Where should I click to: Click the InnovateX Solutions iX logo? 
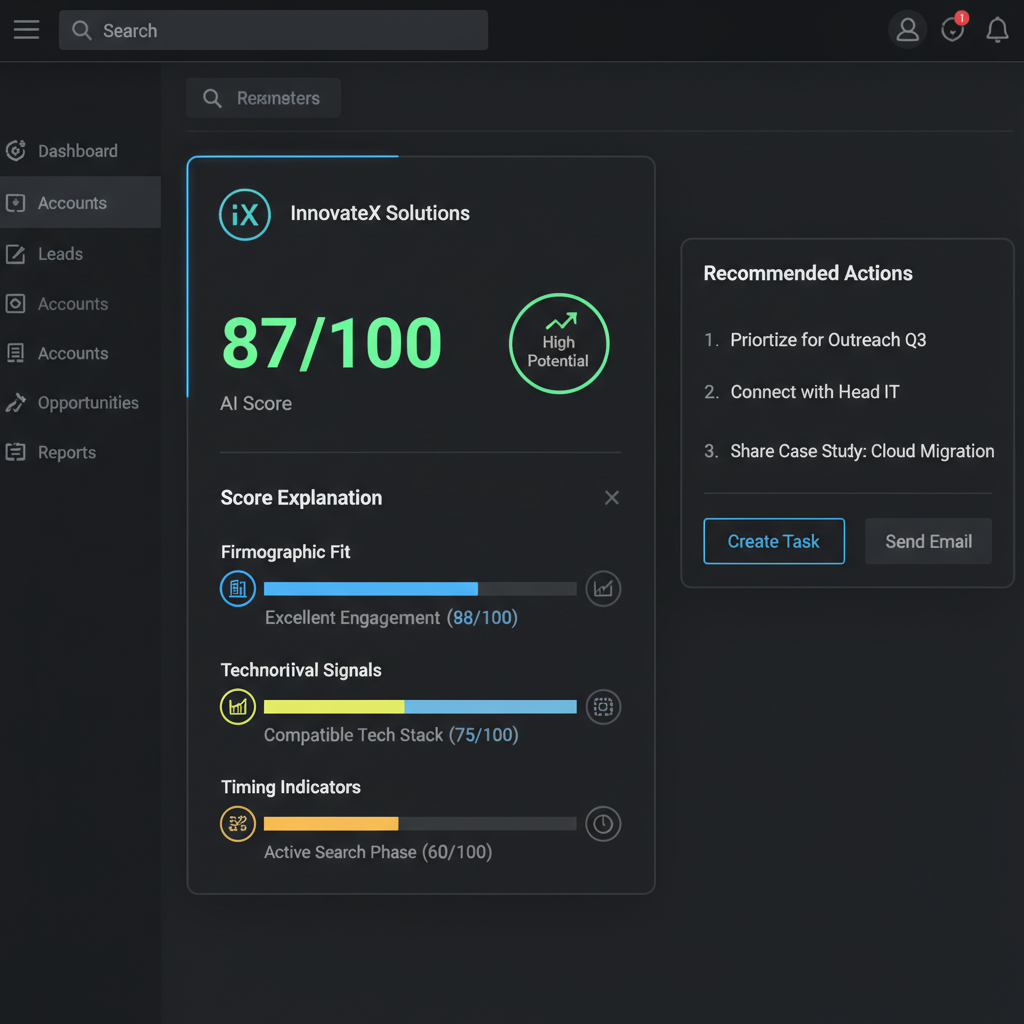click(244, 214)
